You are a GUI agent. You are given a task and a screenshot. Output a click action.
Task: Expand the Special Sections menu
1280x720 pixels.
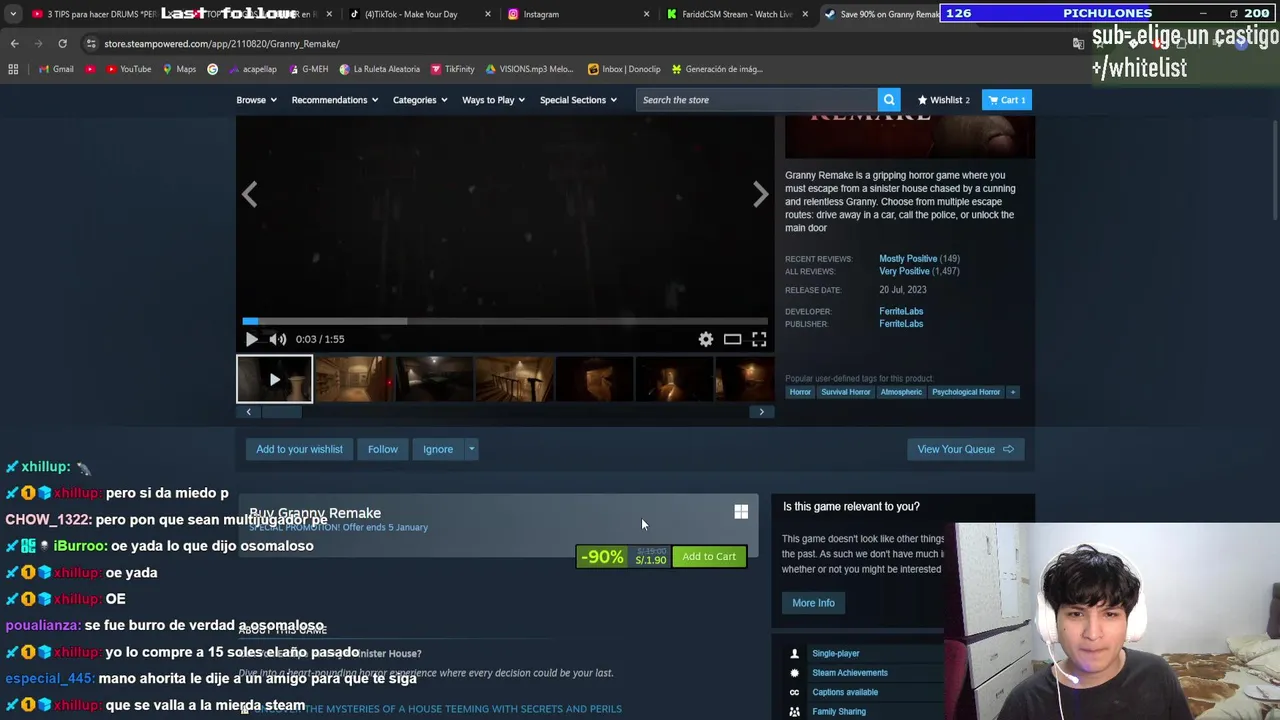(578, 100)
